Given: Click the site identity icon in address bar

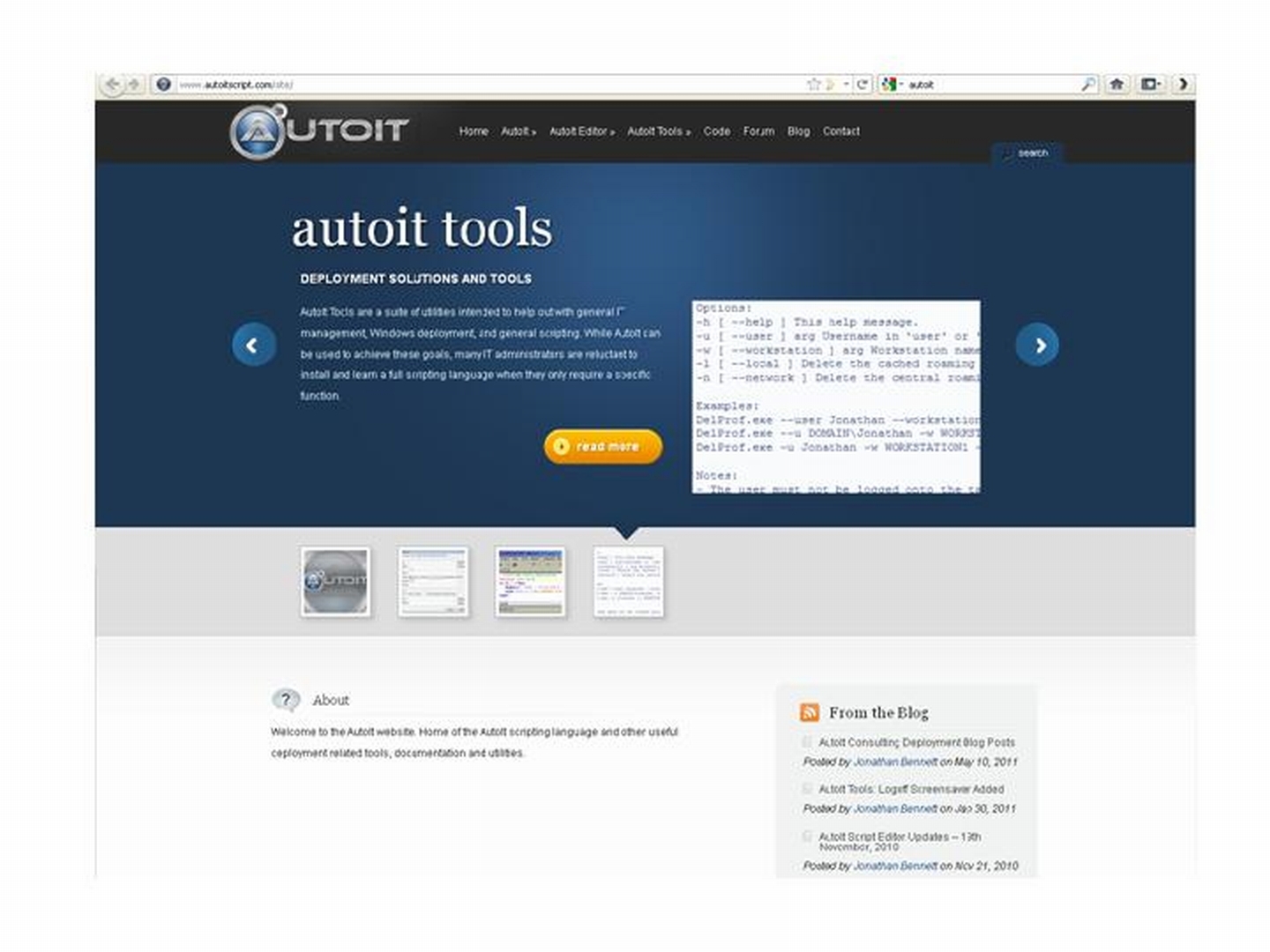Looking at the screenshot, I should [163, 85].
